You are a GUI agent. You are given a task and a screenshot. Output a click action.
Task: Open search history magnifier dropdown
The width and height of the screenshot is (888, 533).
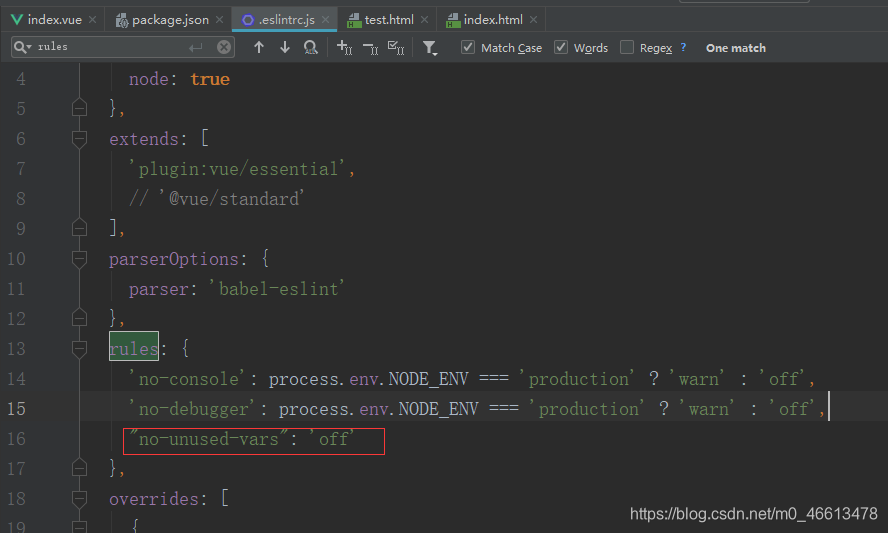click(22, 47)
